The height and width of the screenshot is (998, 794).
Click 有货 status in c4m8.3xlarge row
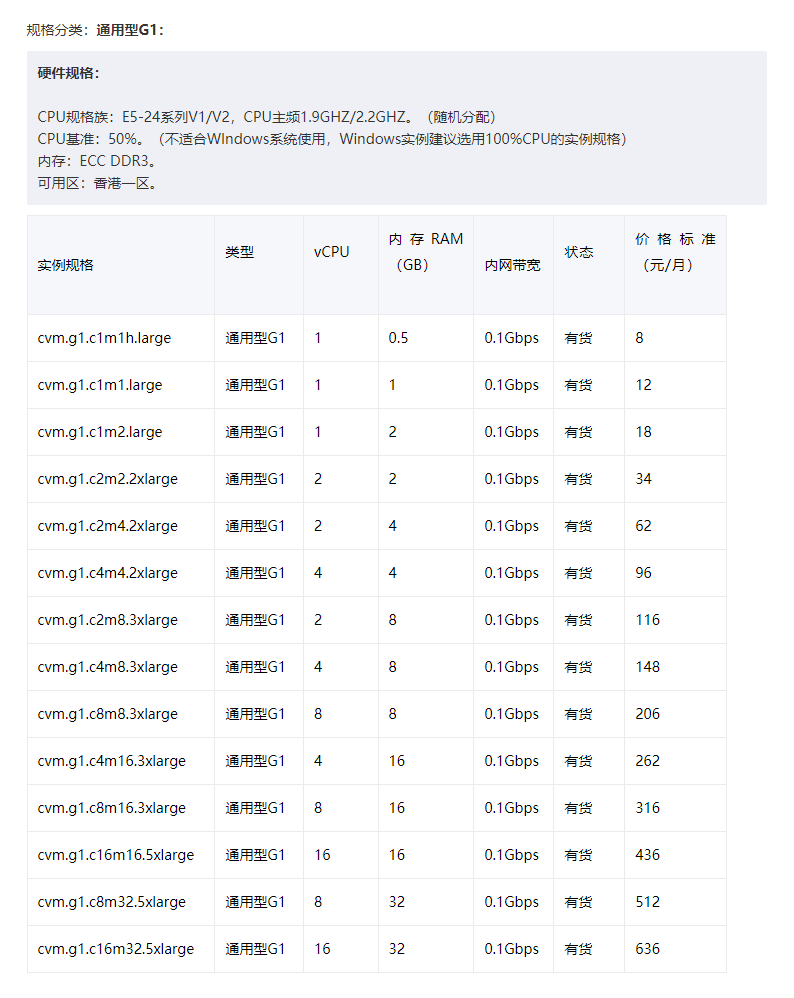(x=579, y=667)
